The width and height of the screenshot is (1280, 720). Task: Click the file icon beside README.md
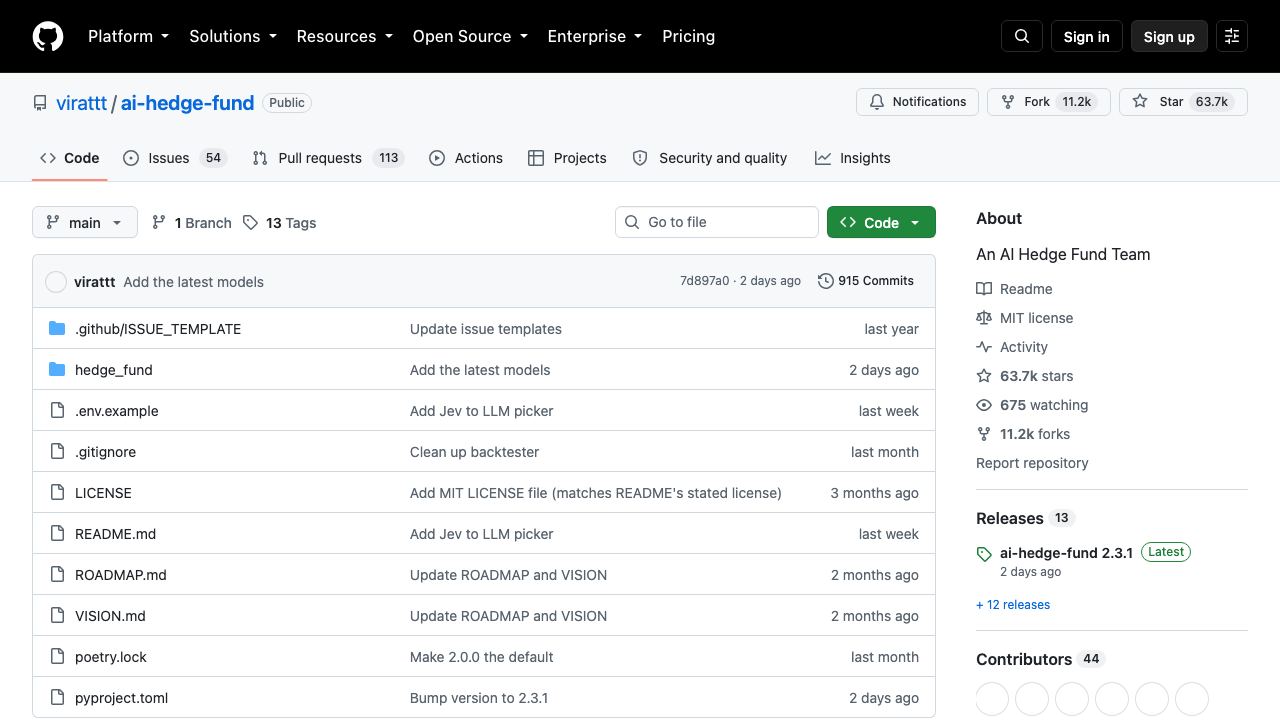click(x=57, y=534)
